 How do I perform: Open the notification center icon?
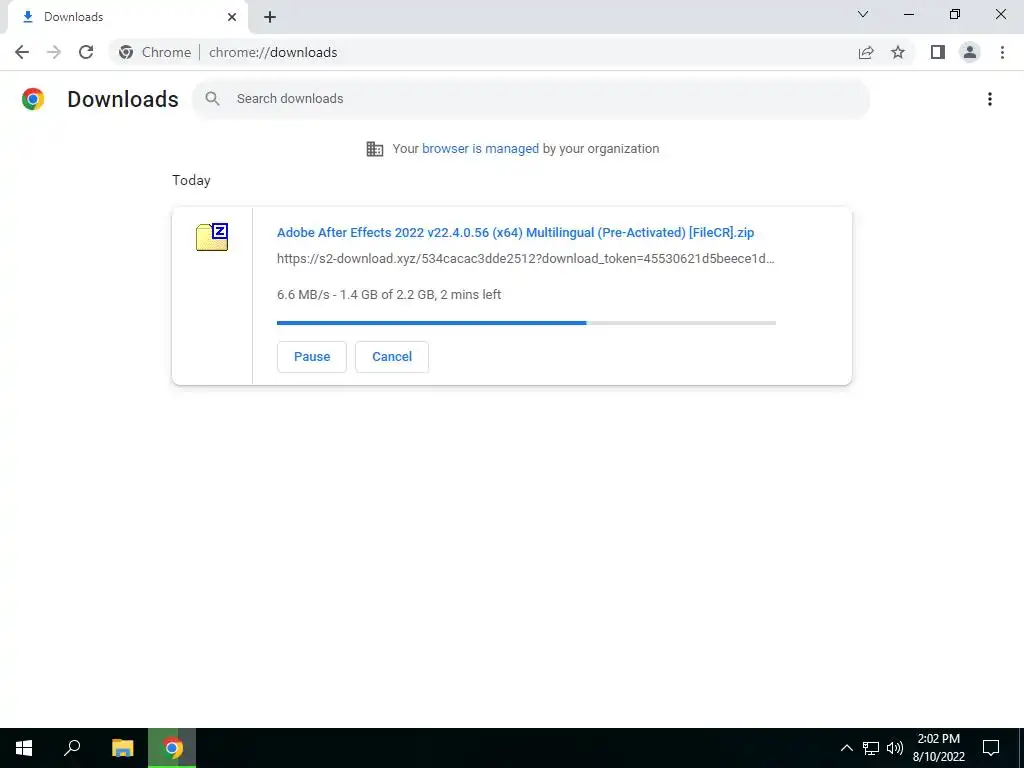(991, 748)
